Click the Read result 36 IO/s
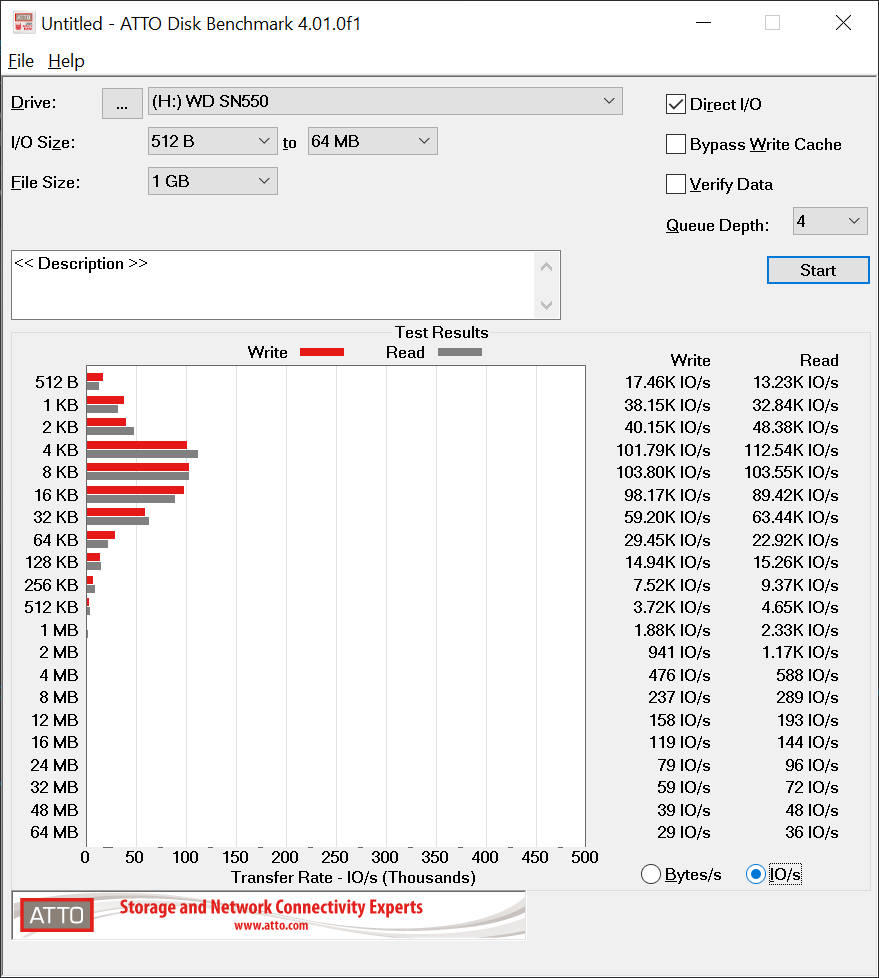This screenshot has height=978, width=879. pyautogui.click(x=812, y=832)
